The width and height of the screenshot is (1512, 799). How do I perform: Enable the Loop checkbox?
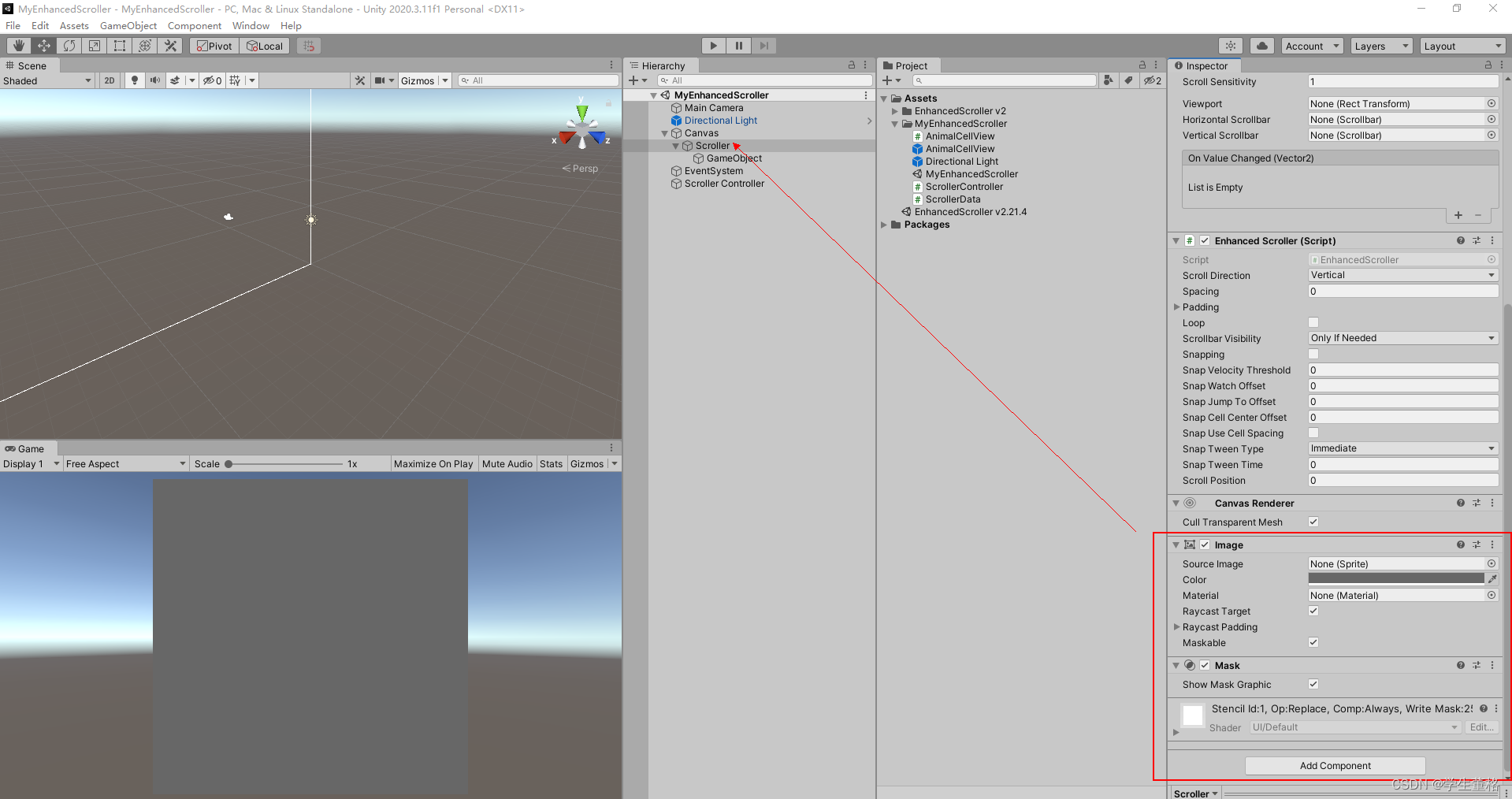pyautogui.click(x=1313, y=322)
